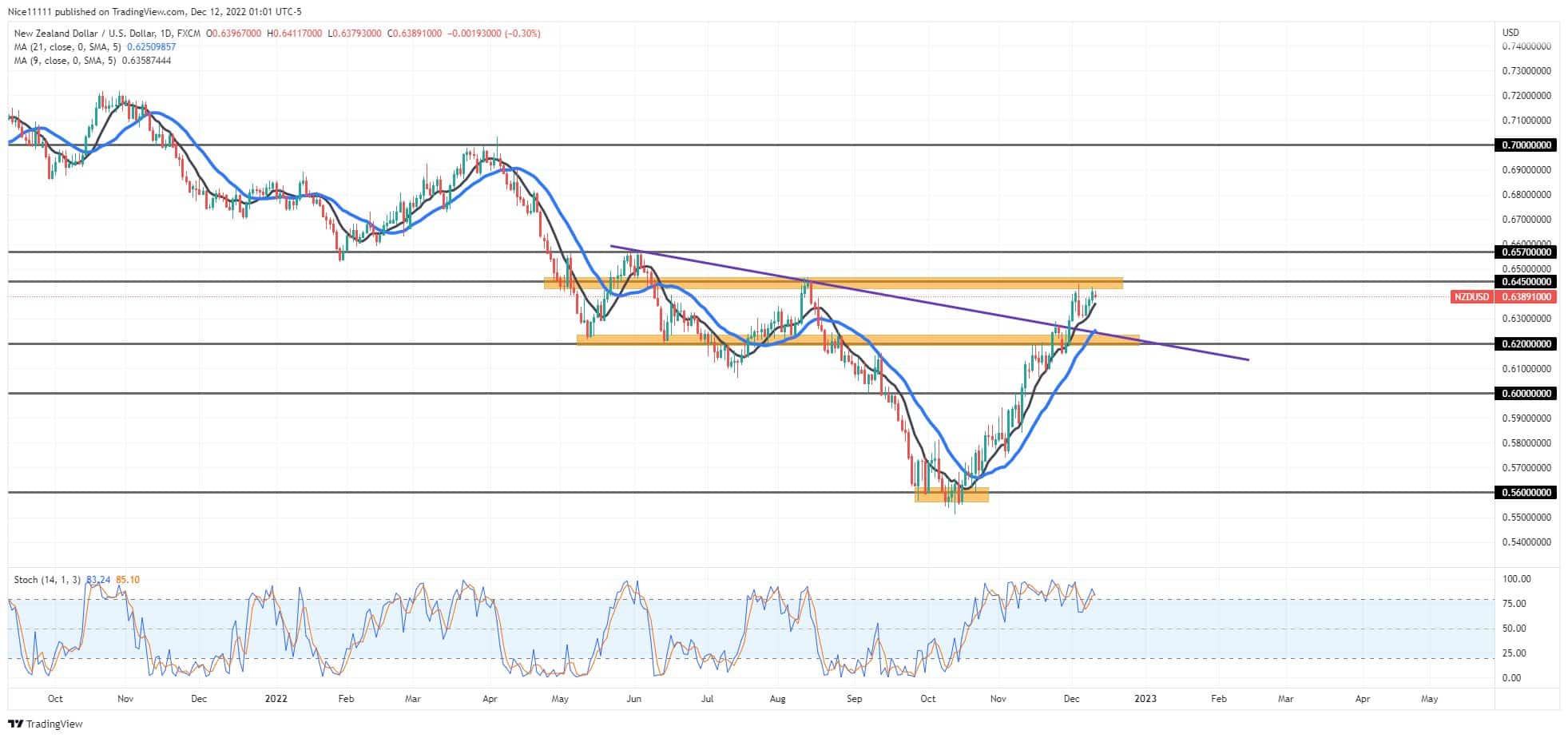The width and height of the screenshot is (1568, 738).
Task: Click the MA 21 value 0.62509857
Action: point(151,47)
